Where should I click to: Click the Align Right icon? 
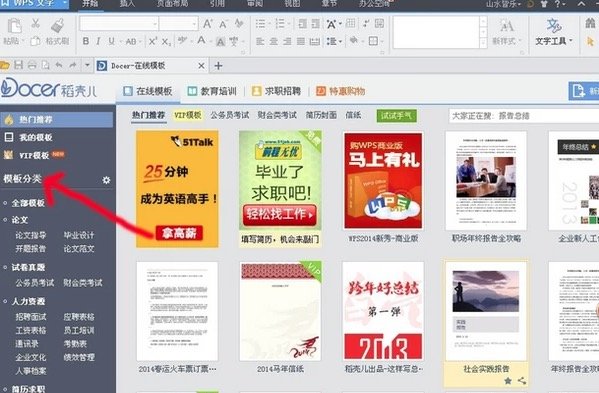(287, 41)
